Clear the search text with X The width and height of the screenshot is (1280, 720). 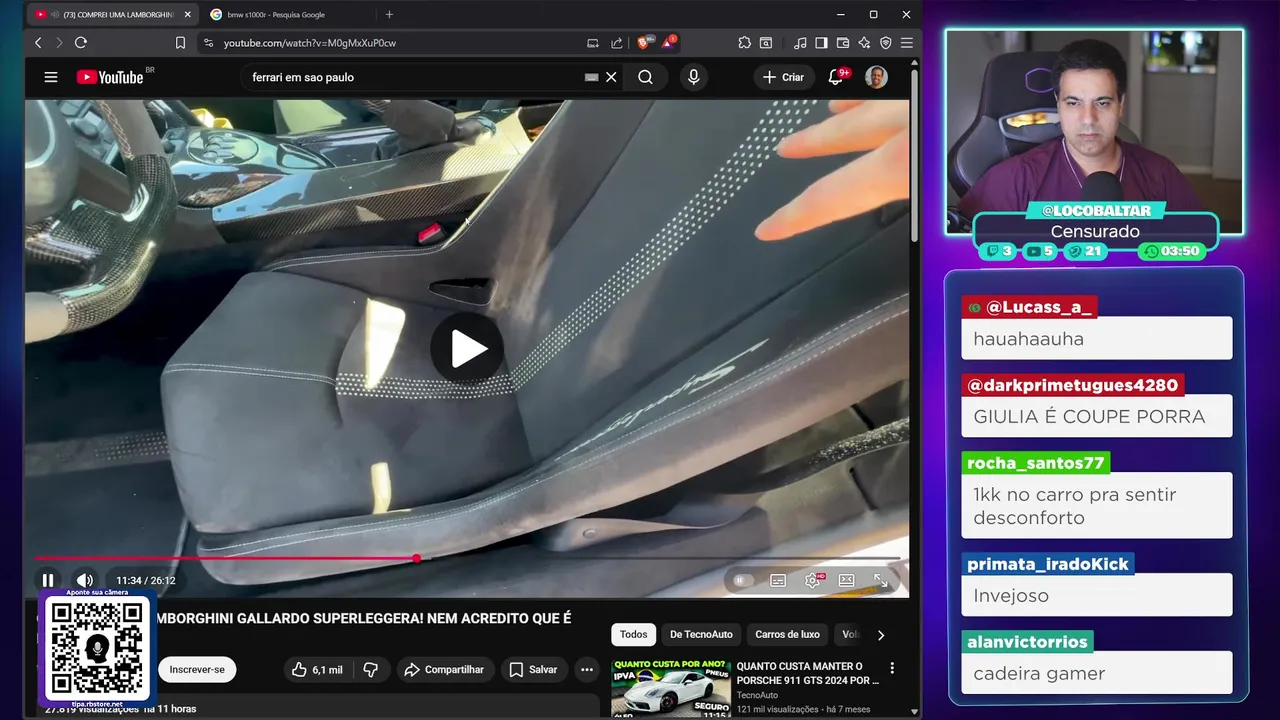[x=611, y=77]
